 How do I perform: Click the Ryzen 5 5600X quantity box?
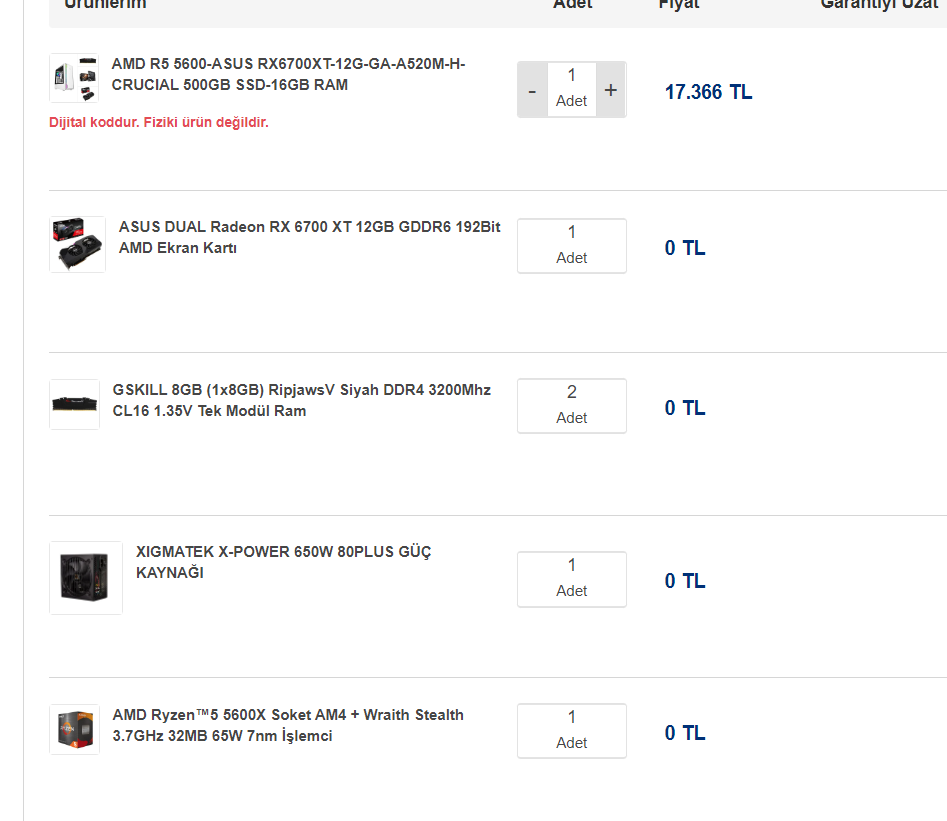(572, 730)
